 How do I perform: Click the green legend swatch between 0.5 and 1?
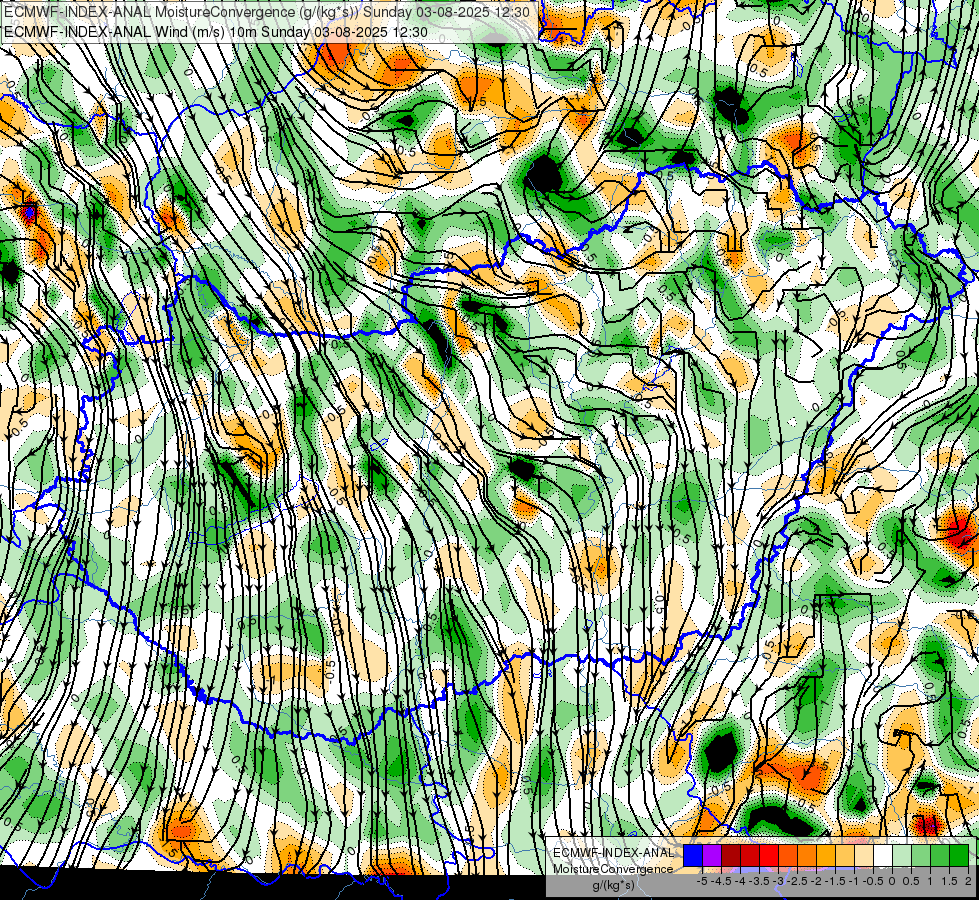(921, 856)
